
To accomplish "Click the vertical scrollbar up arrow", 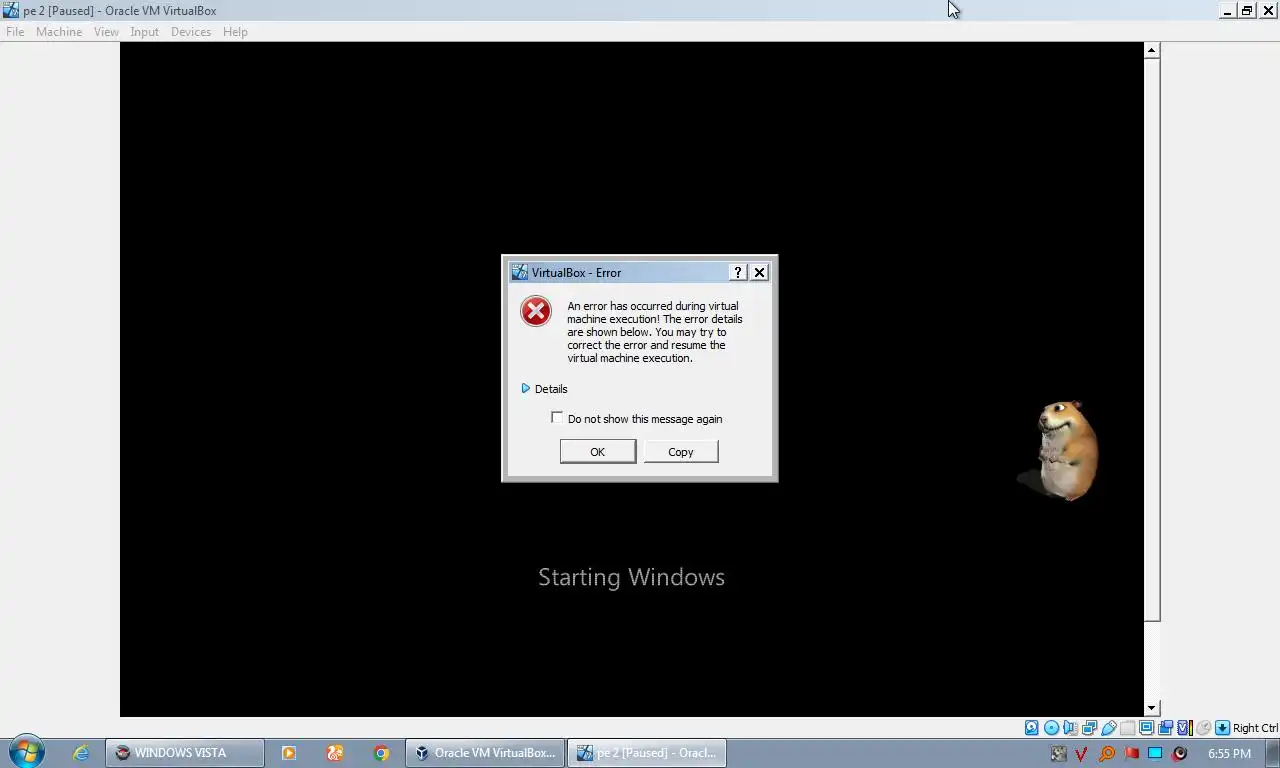I will pyautogui.click(x=1152, y=50).
